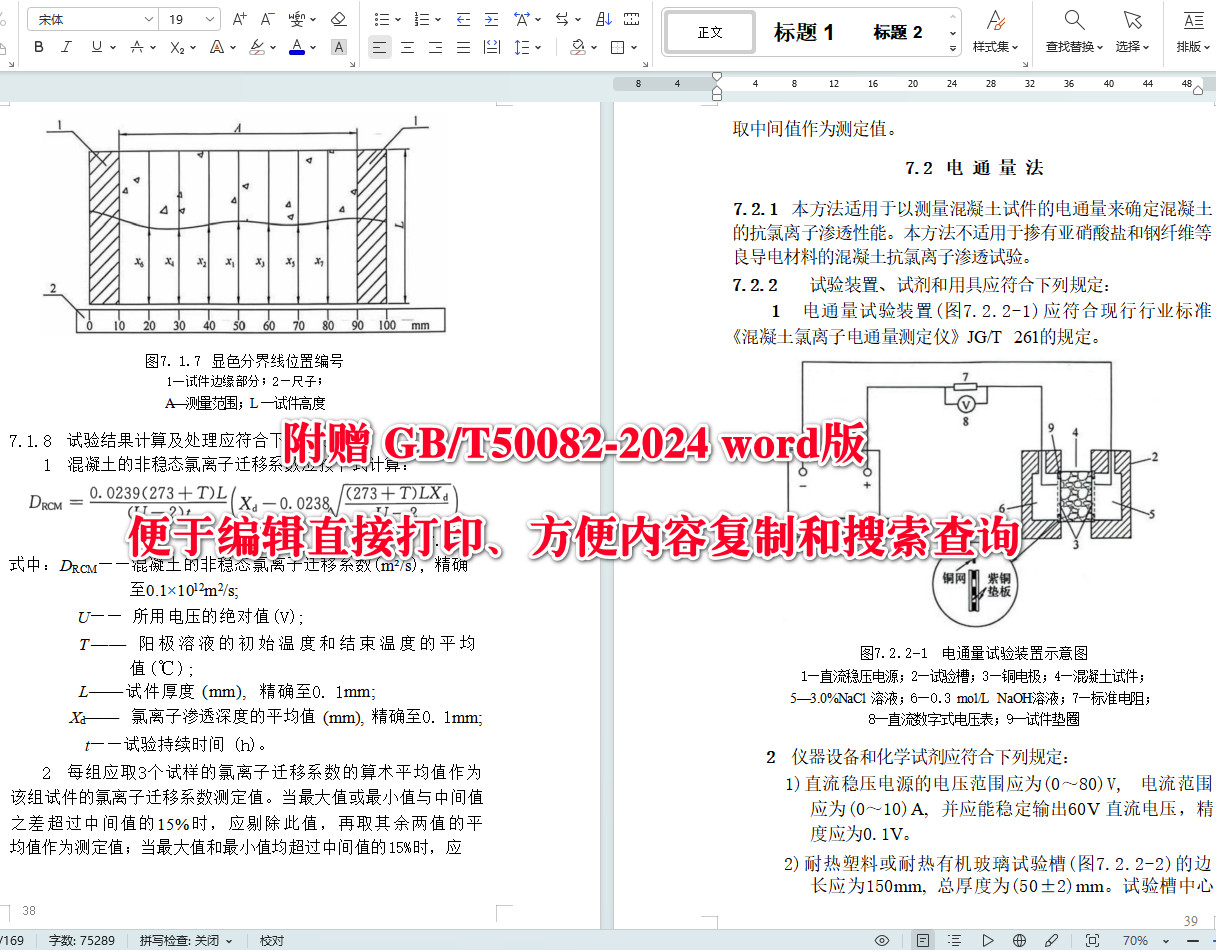The image size is (1216, 950).
Task: Decrease paragraph indent
Action: pyautogui.click(x=463, y=19)
